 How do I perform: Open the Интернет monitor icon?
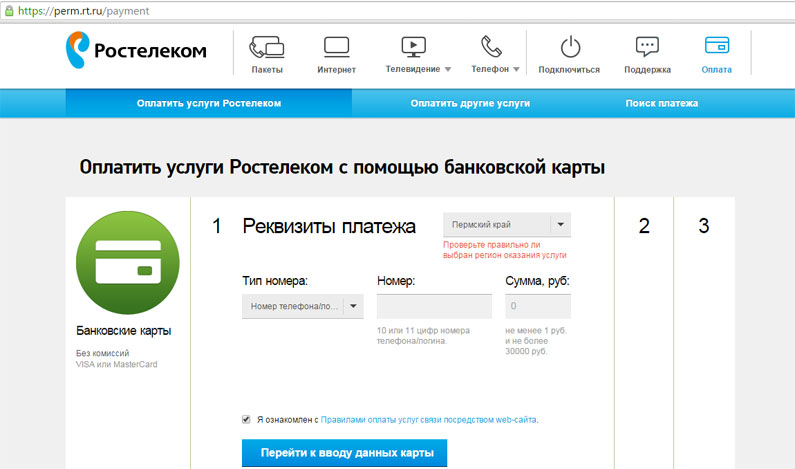pos(336,47)
